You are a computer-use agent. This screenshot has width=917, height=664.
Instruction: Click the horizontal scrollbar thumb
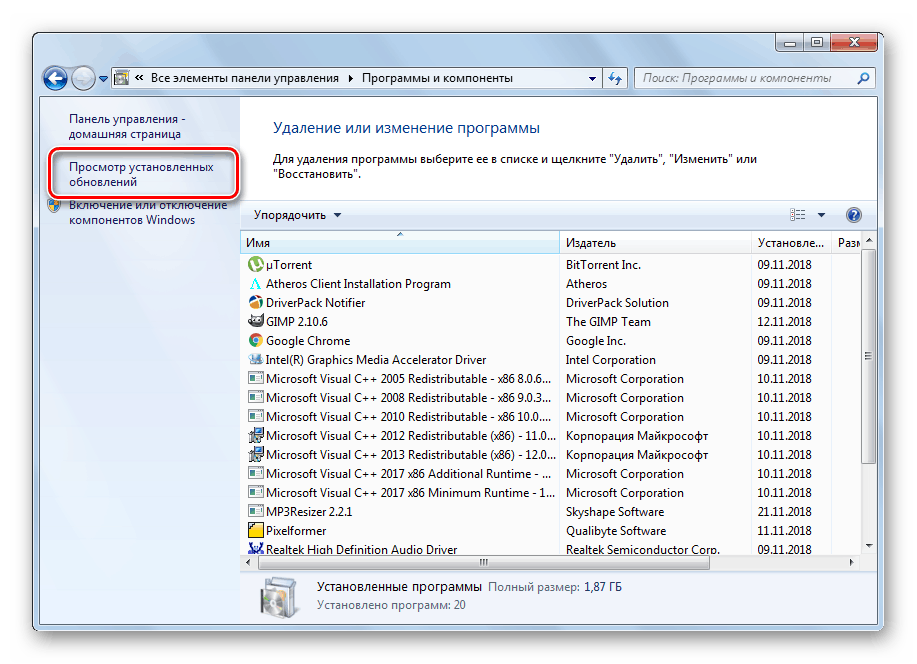(484, 562)
